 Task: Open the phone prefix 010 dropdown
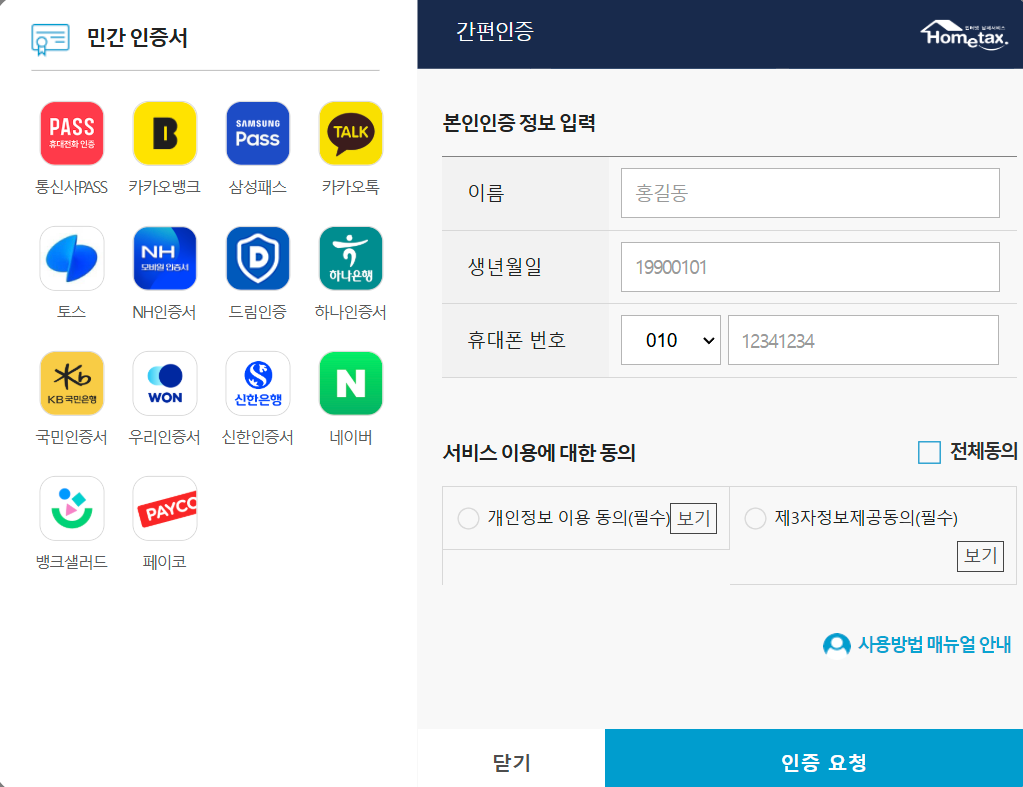[670, 339]
